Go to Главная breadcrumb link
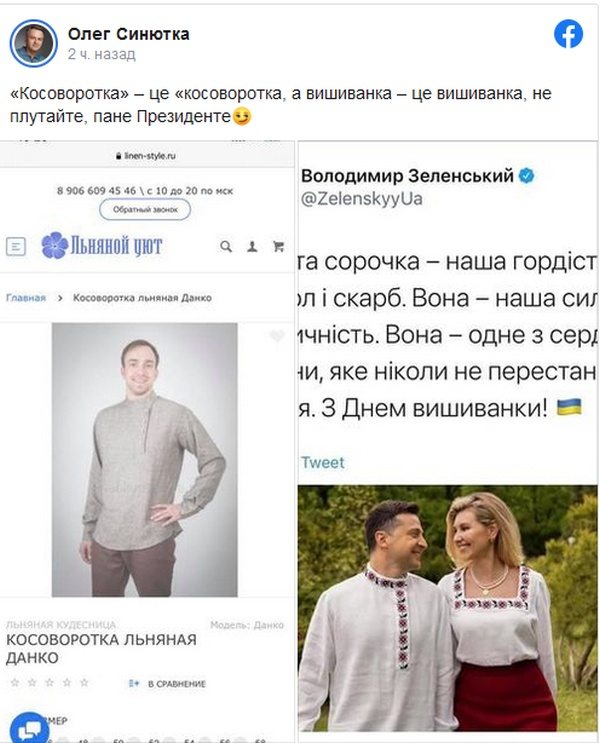This screenshot has height=743, width=600. pos(26,298)
